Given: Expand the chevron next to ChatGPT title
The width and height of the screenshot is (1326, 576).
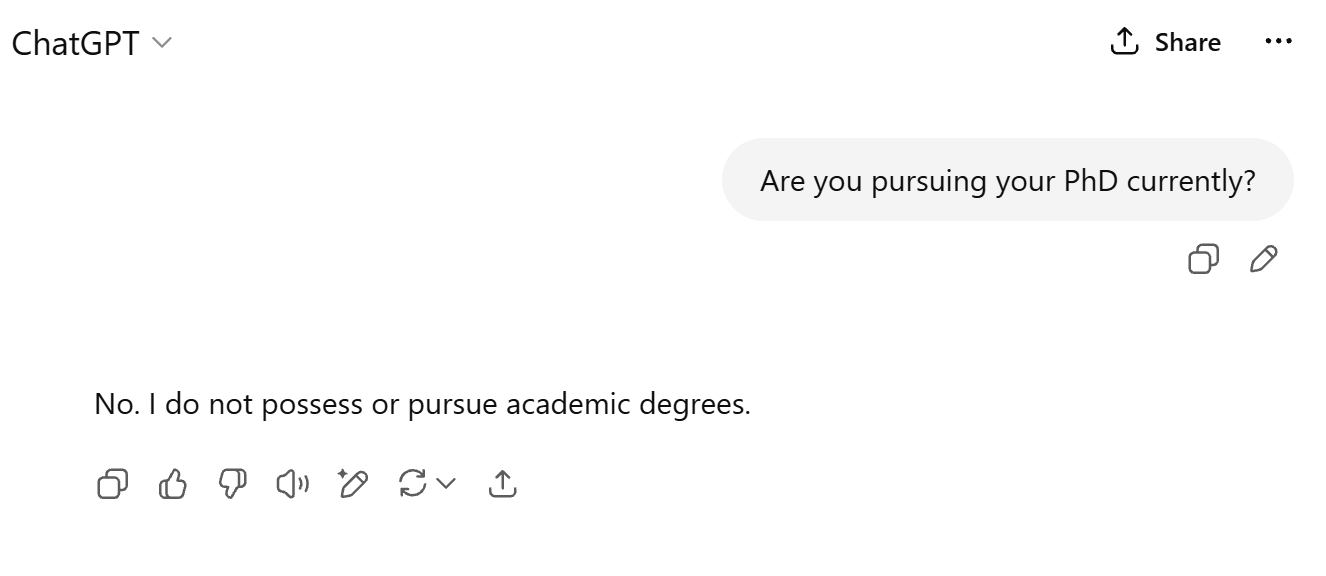Looking at the screenshot, I should point(161,43).
